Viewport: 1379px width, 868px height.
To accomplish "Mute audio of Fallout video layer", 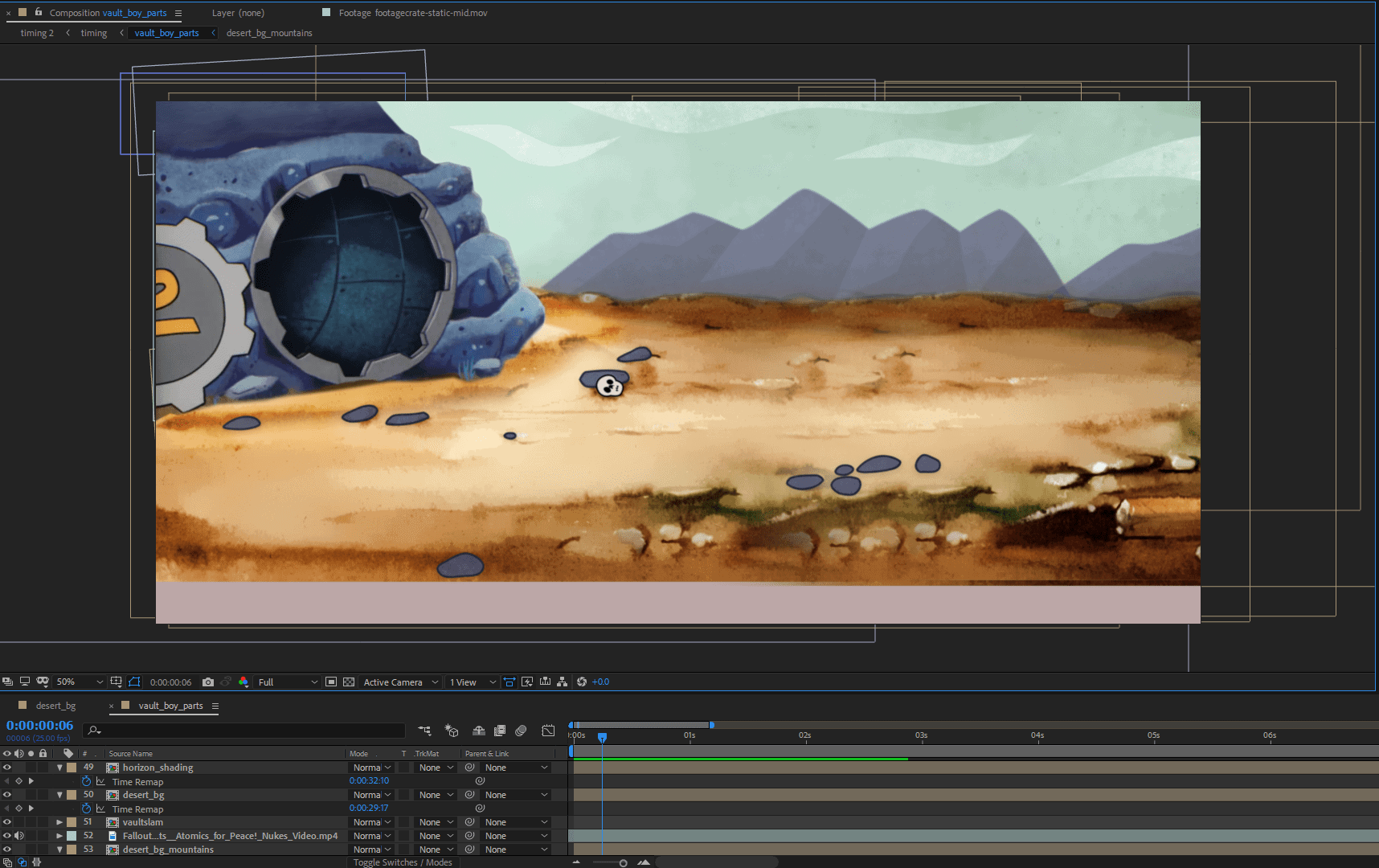I will pos(19,836).
